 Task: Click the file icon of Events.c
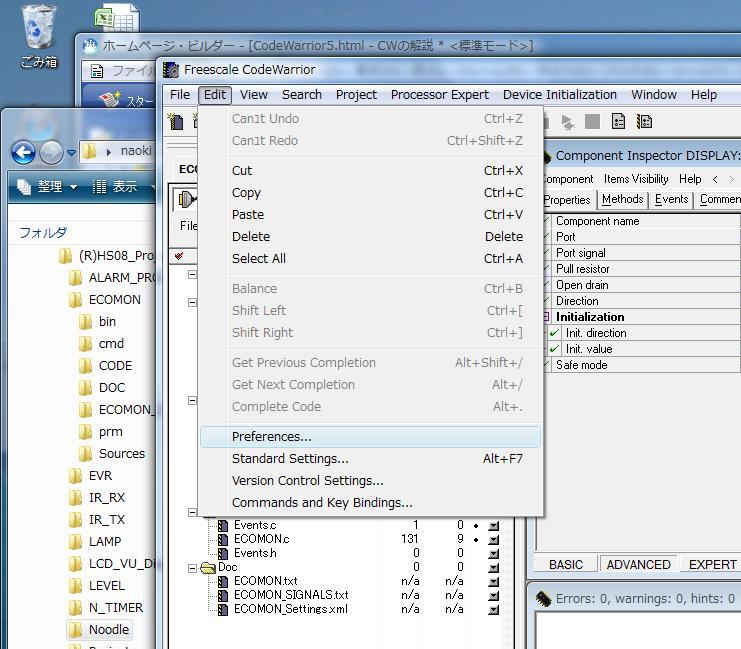[223, 525]
